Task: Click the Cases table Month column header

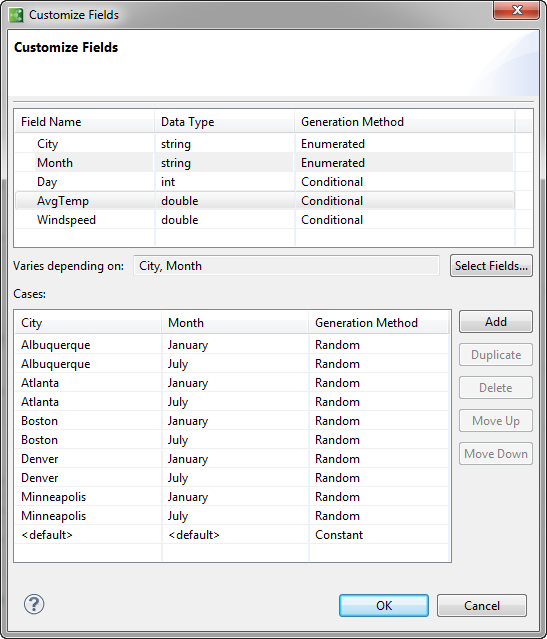Action: click(235, 322)
